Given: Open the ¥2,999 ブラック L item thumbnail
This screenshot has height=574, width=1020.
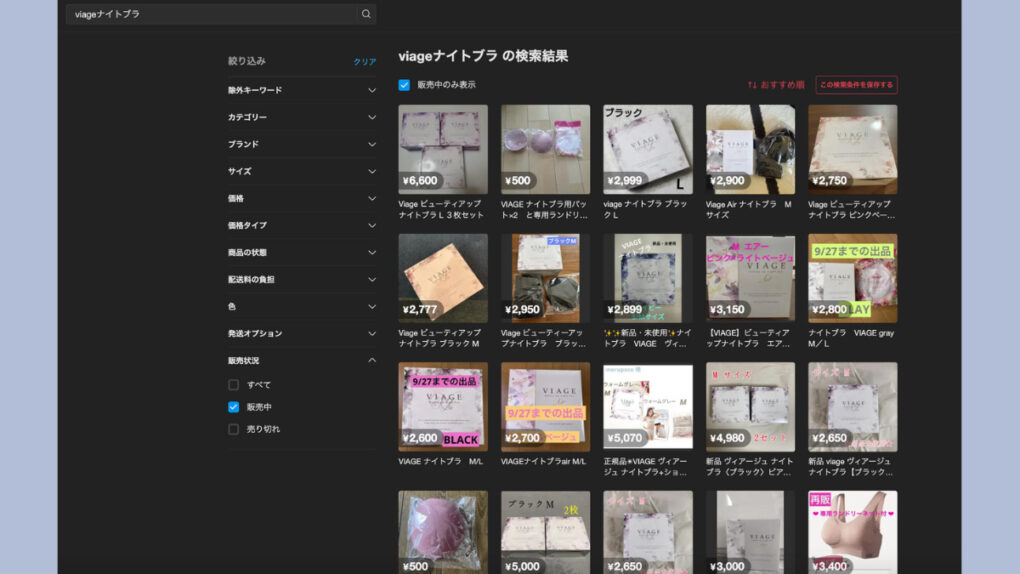Looking at the screenshot, I should click(648, 149).
